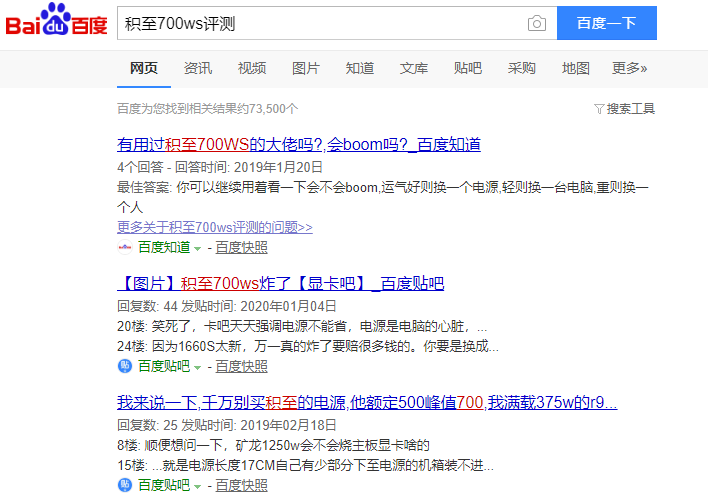Open camera image search icon

(536, 23)
